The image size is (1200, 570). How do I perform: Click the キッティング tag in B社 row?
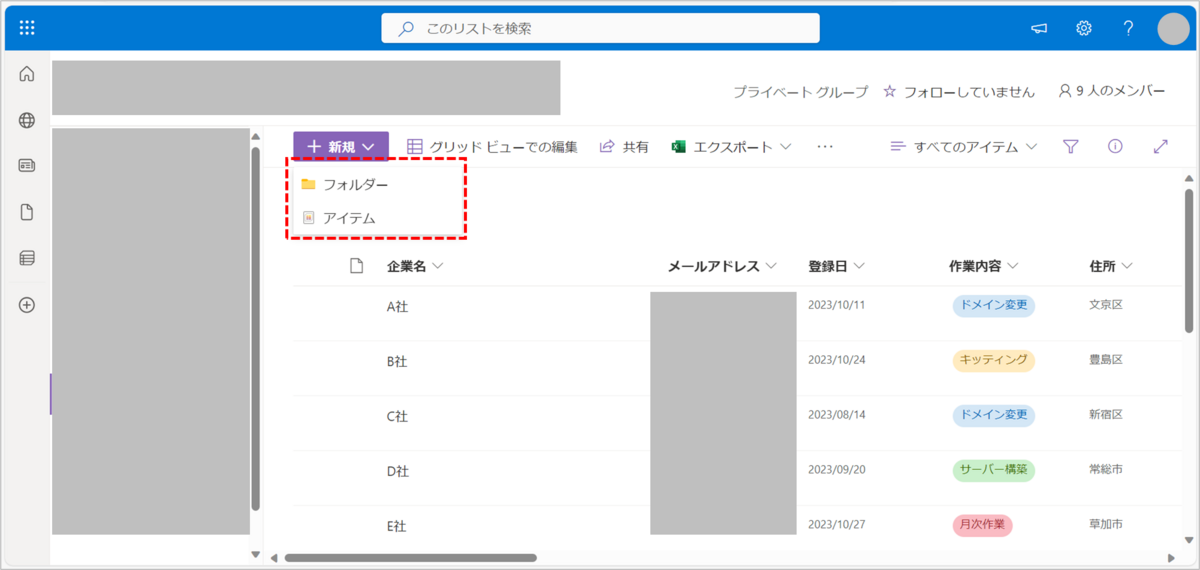coord(993,360)
